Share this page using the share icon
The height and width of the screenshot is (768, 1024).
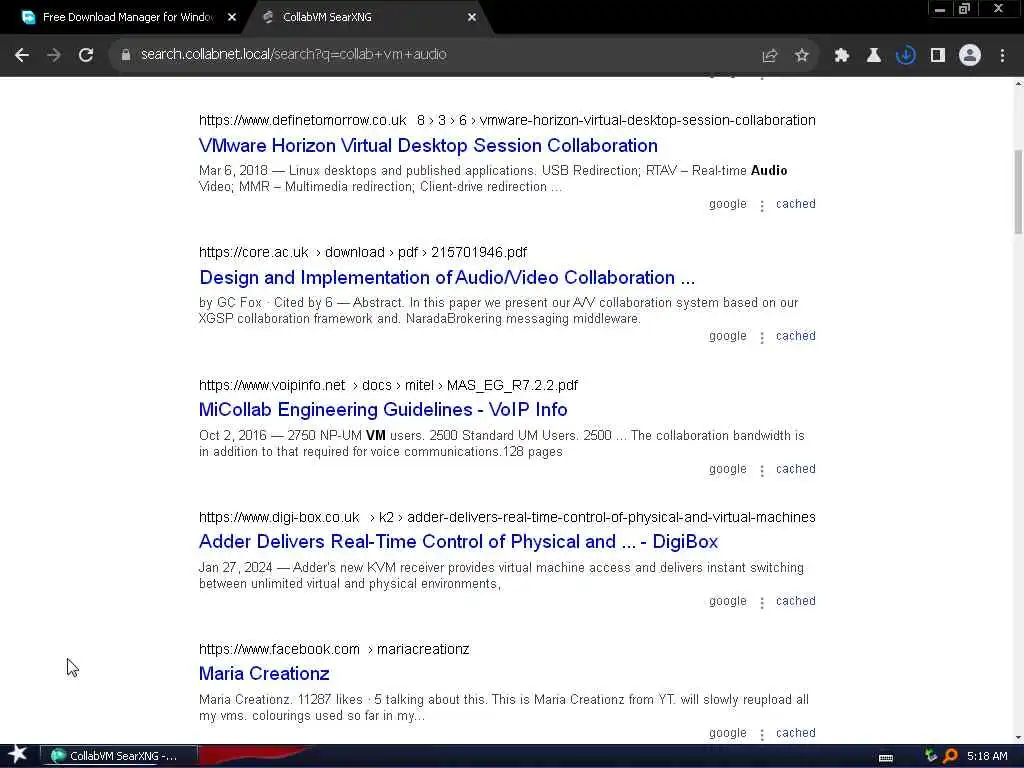[x=770, y=56]
